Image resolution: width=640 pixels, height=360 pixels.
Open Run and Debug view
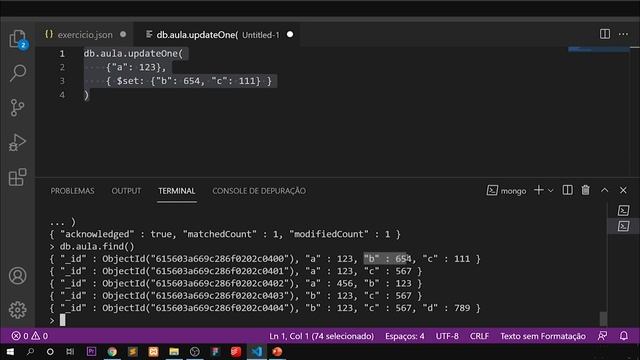click(x=18, y=142)
